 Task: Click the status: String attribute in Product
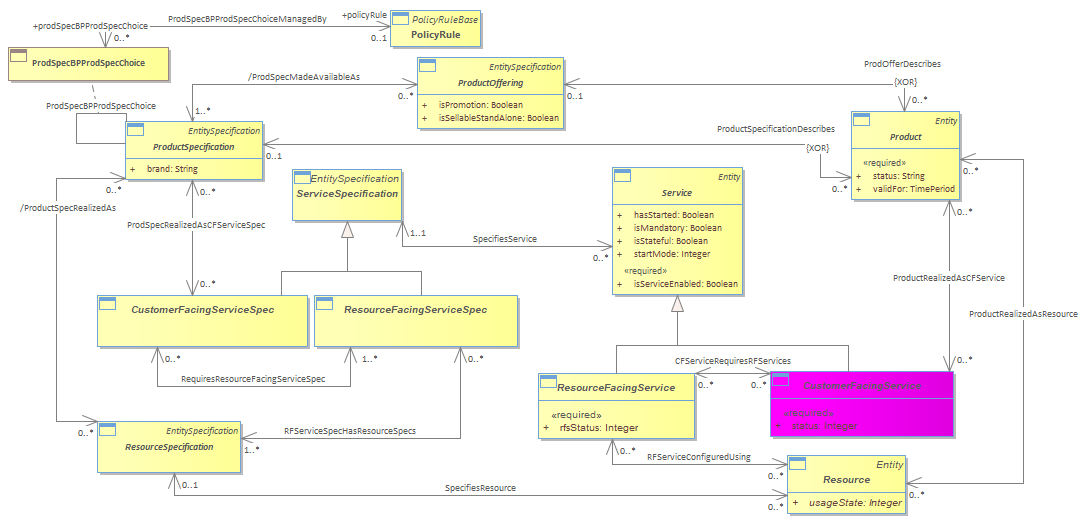click(898, 176)
